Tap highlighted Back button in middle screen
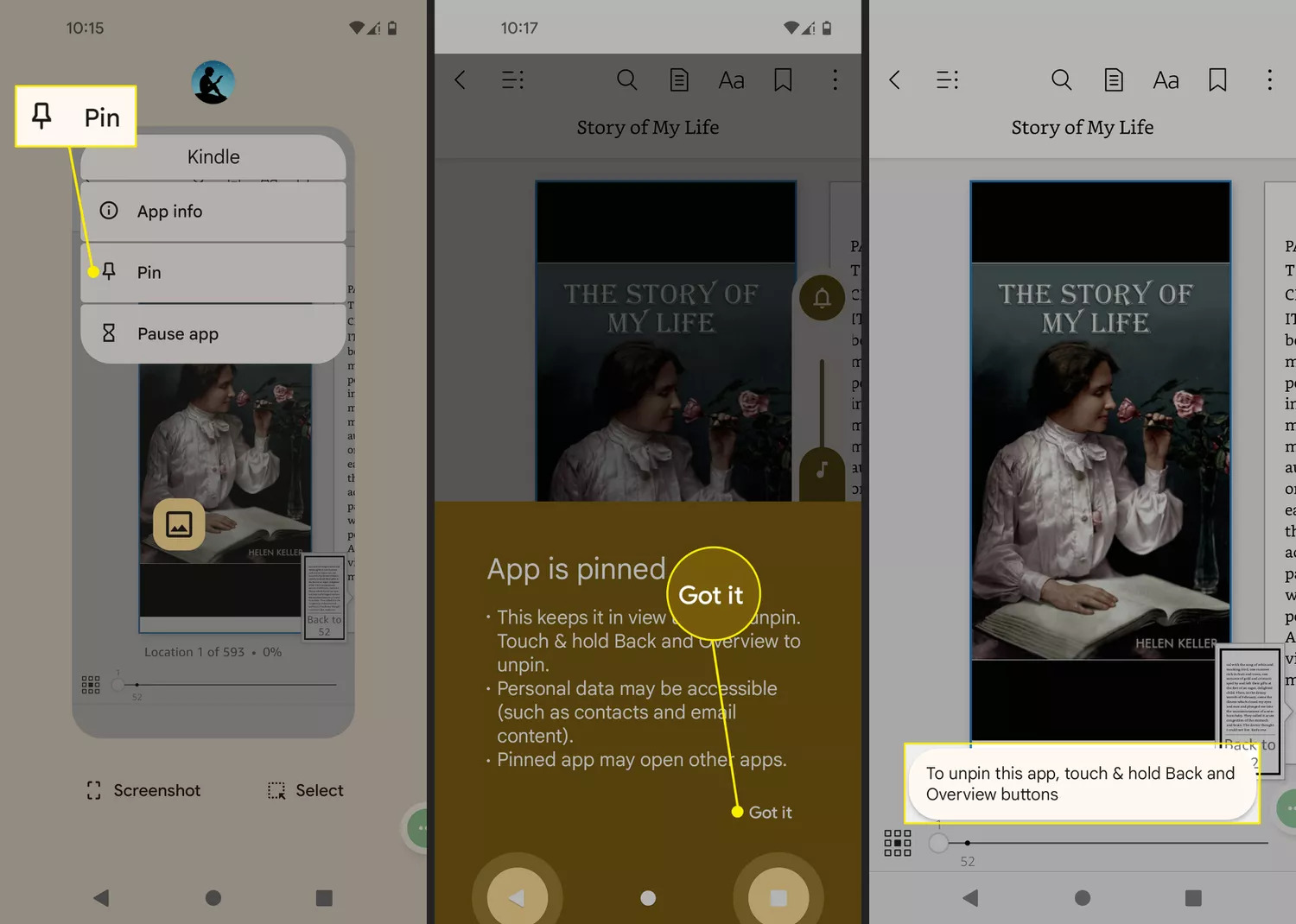The width and height of the screenshot is (1296, 924). coord(517,898)
